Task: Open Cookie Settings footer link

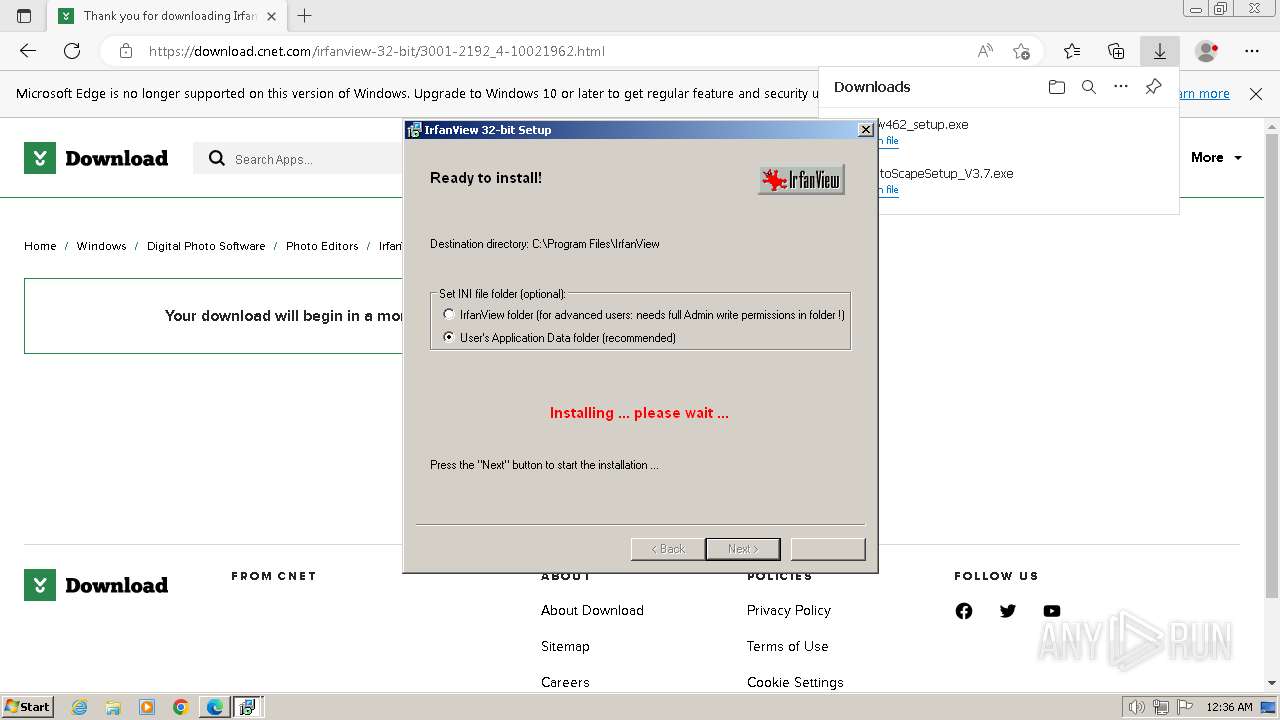Action: (x=795, y=682)
